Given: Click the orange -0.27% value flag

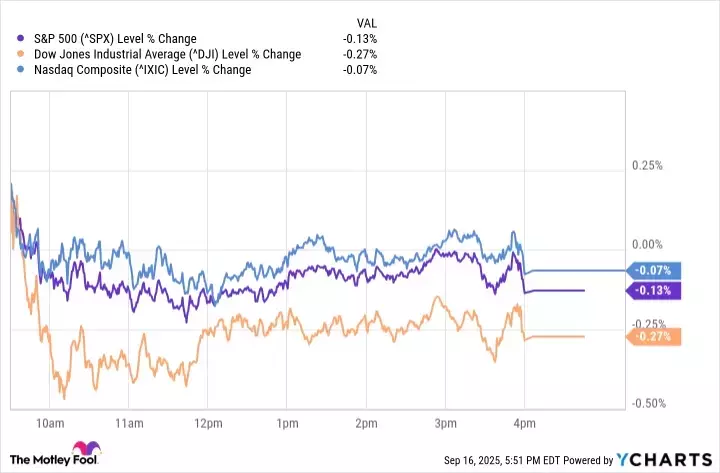Looking at the screenshot, I should tap(654, 337).
